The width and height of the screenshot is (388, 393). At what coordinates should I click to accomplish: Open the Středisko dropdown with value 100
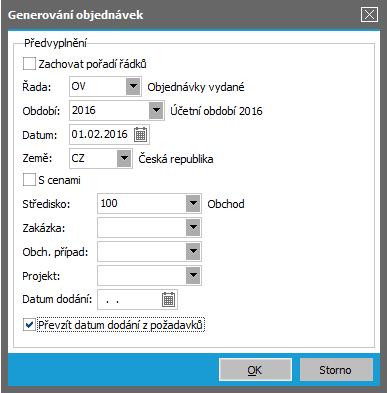[x=193, y=203]
